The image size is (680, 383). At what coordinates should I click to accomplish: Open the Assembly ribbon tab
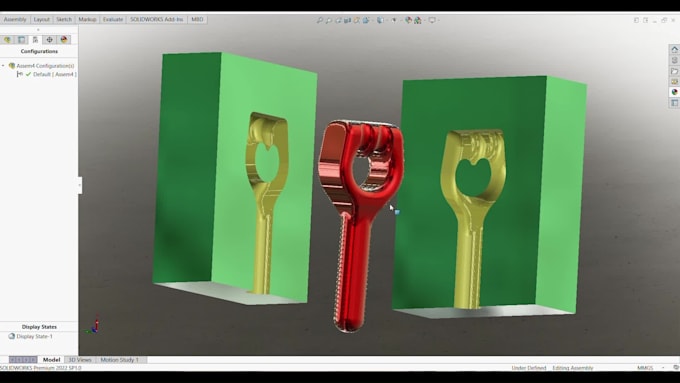click(15, 20)
